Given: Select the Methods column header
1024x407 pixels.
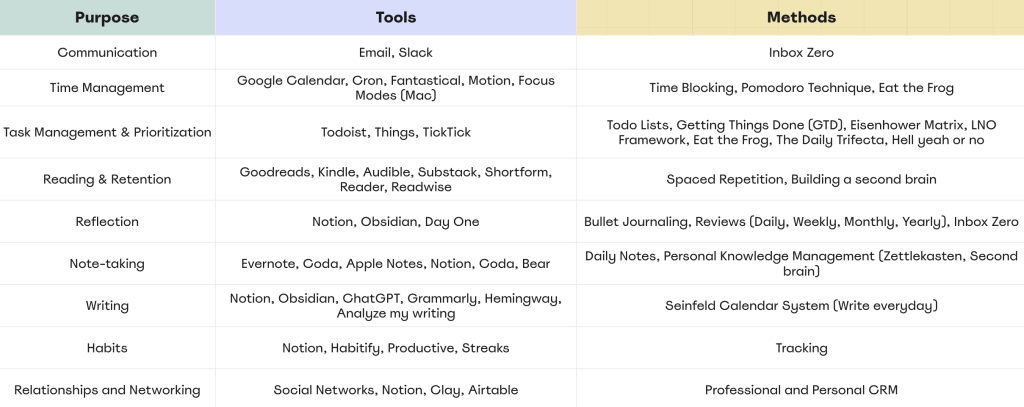Looking at the screenshot, I should [801, 18].
